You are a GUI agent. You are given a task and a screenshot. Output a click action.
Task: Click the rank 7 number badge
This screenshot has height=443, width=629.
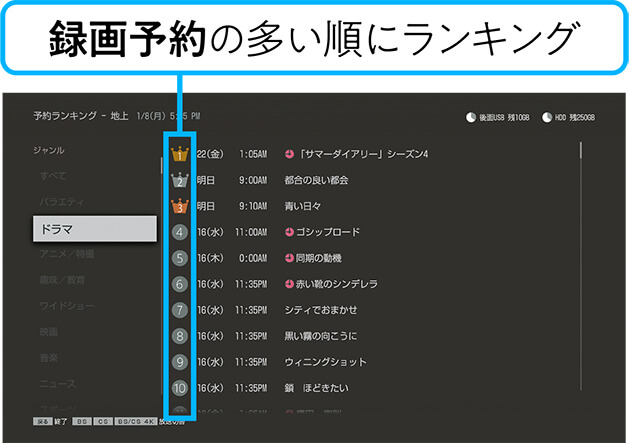(180, 310)
